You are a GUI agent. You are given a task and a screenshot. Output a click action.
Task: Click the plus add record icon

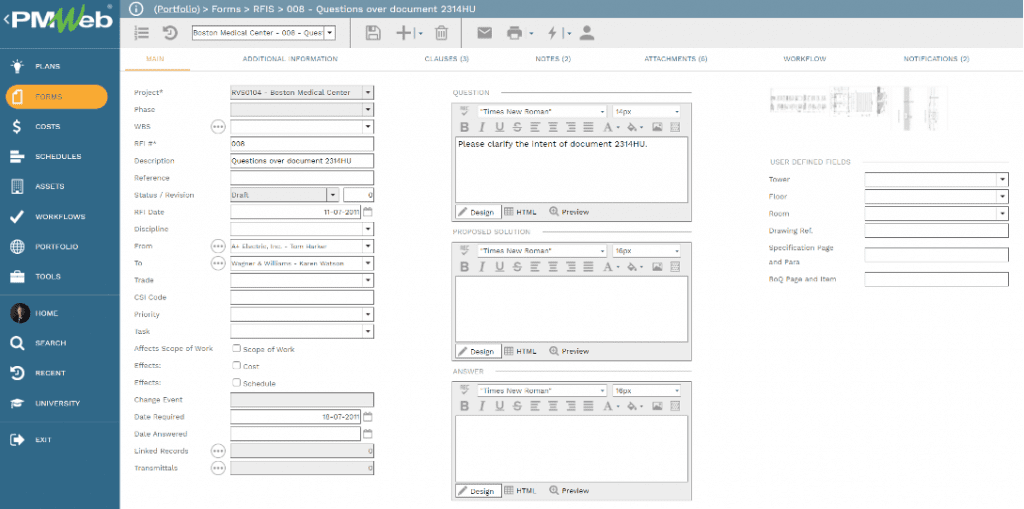pyautogui.click(x=405, y=33)
